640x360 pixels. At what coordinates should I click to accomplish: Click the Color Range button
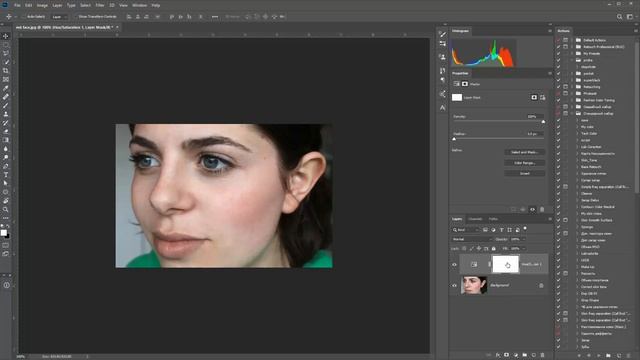click(x=524, y=163)
